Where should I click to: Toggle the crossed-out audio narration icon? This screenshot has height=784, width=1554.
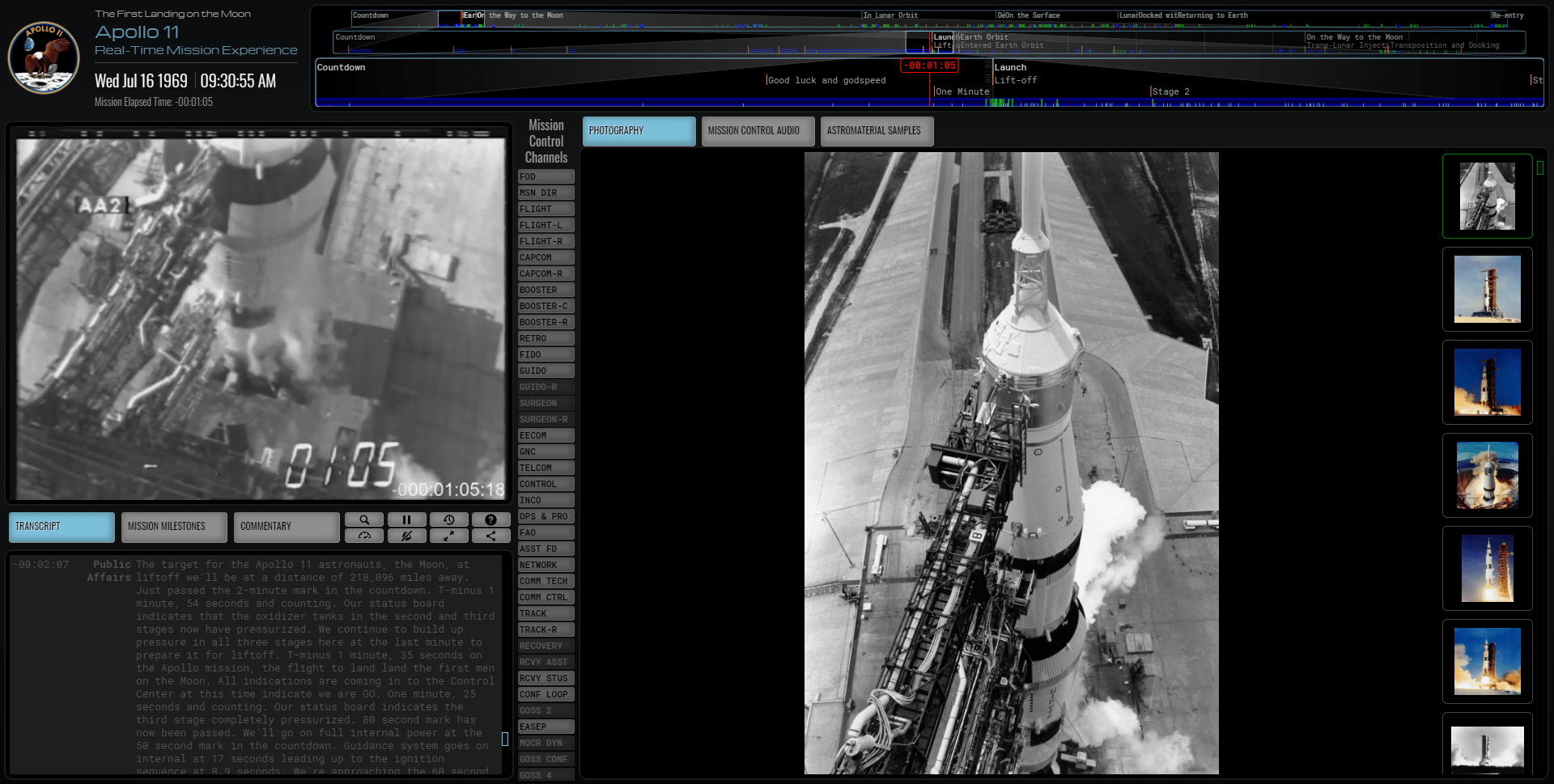click(x=406, y=536)
